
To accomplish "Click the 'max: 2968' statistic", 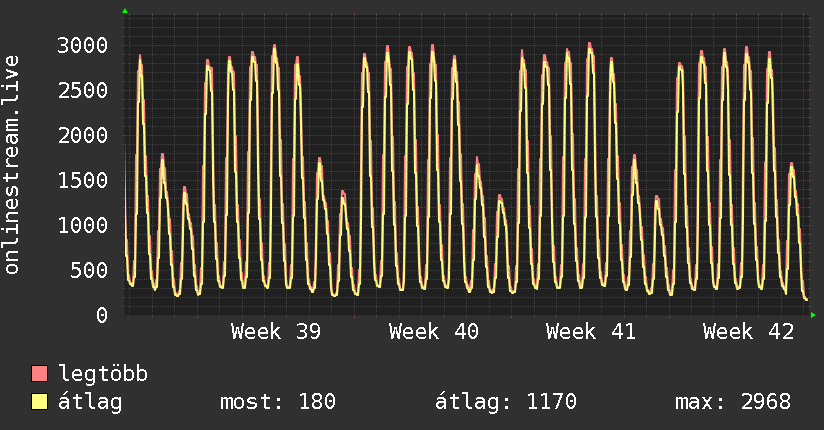I will point(733,402).
